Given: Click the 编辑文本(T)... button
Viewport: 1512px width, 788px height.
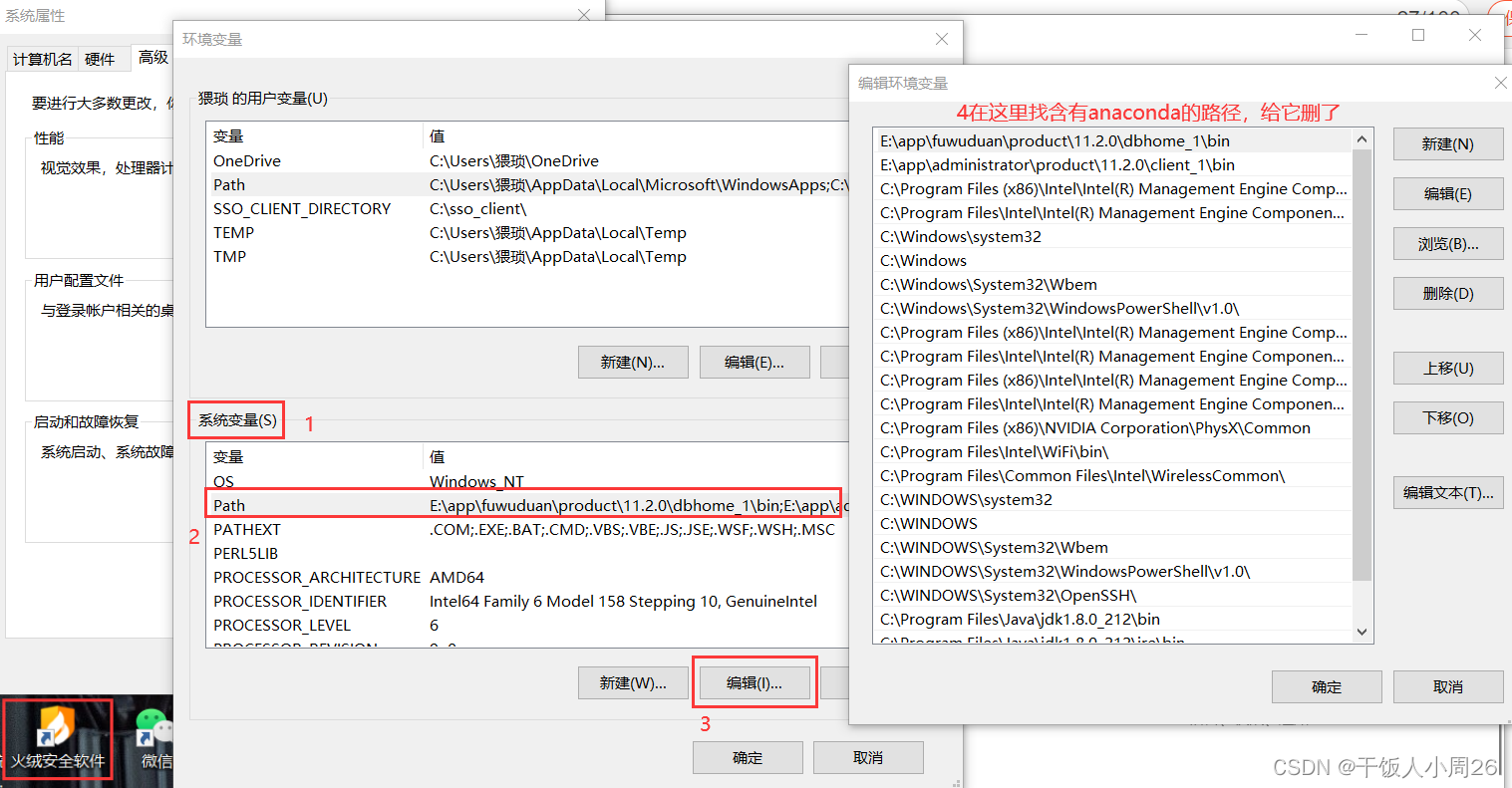Looking at the screenshot, I should click(x=1447, y=493).
